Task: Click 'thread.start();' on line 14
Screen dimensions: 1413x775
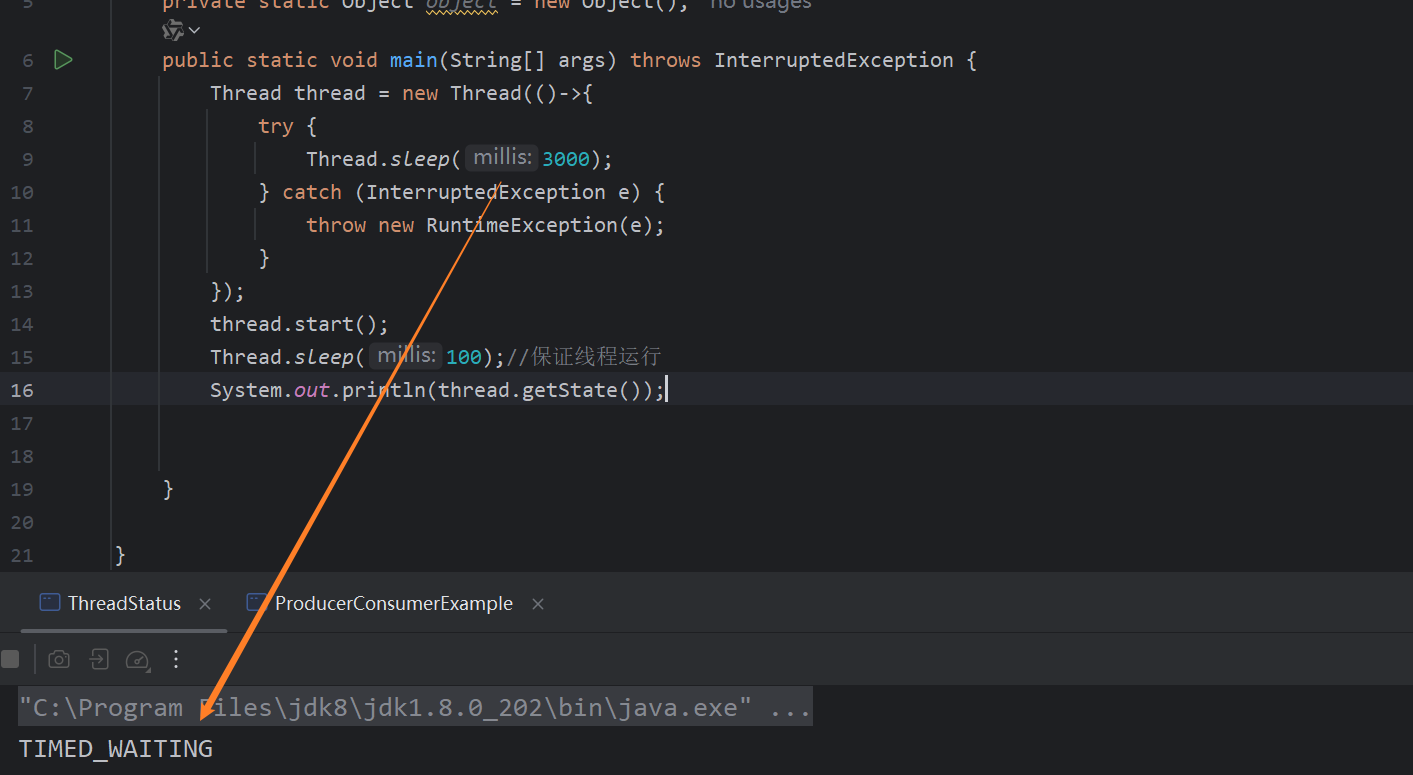Action: pos(299,324)
